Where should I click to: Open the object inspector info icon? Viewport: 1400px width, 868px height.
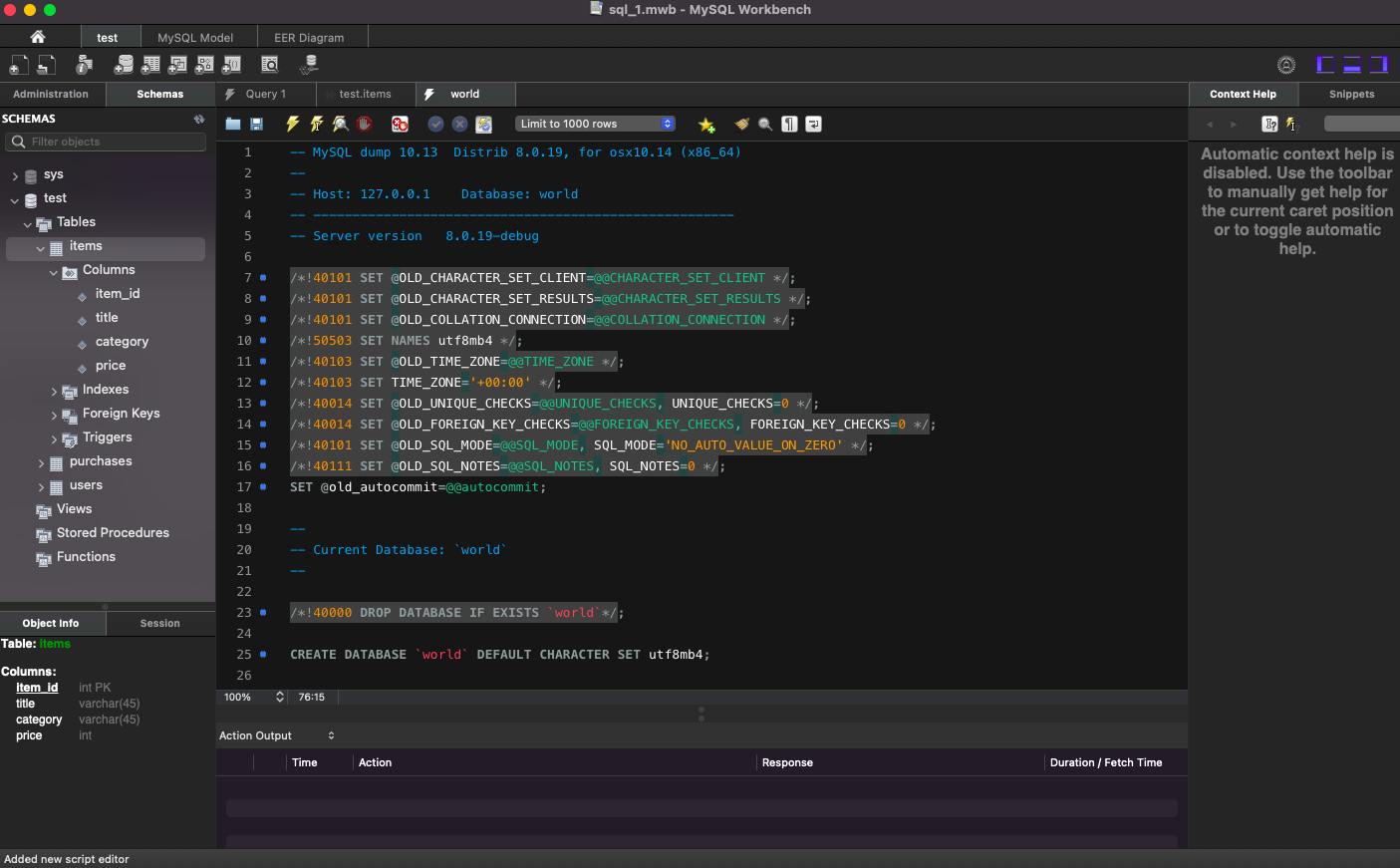pyautogui.click(x=85, y=65)
